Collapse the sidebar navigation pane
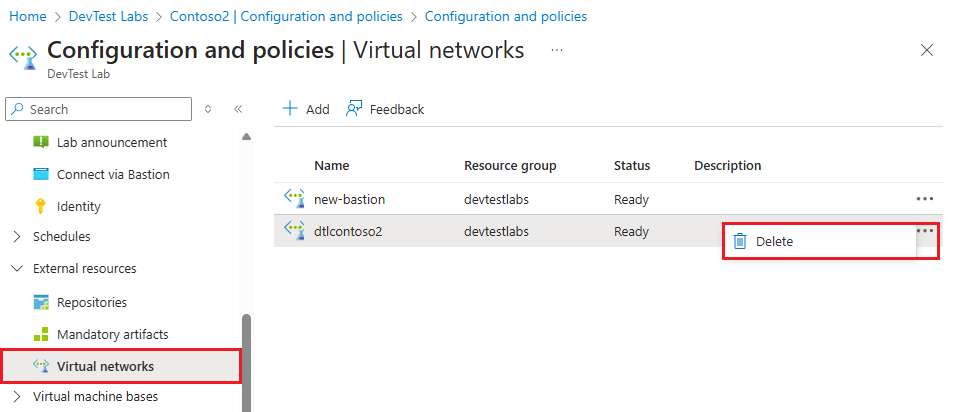 (x=238, y=109)
